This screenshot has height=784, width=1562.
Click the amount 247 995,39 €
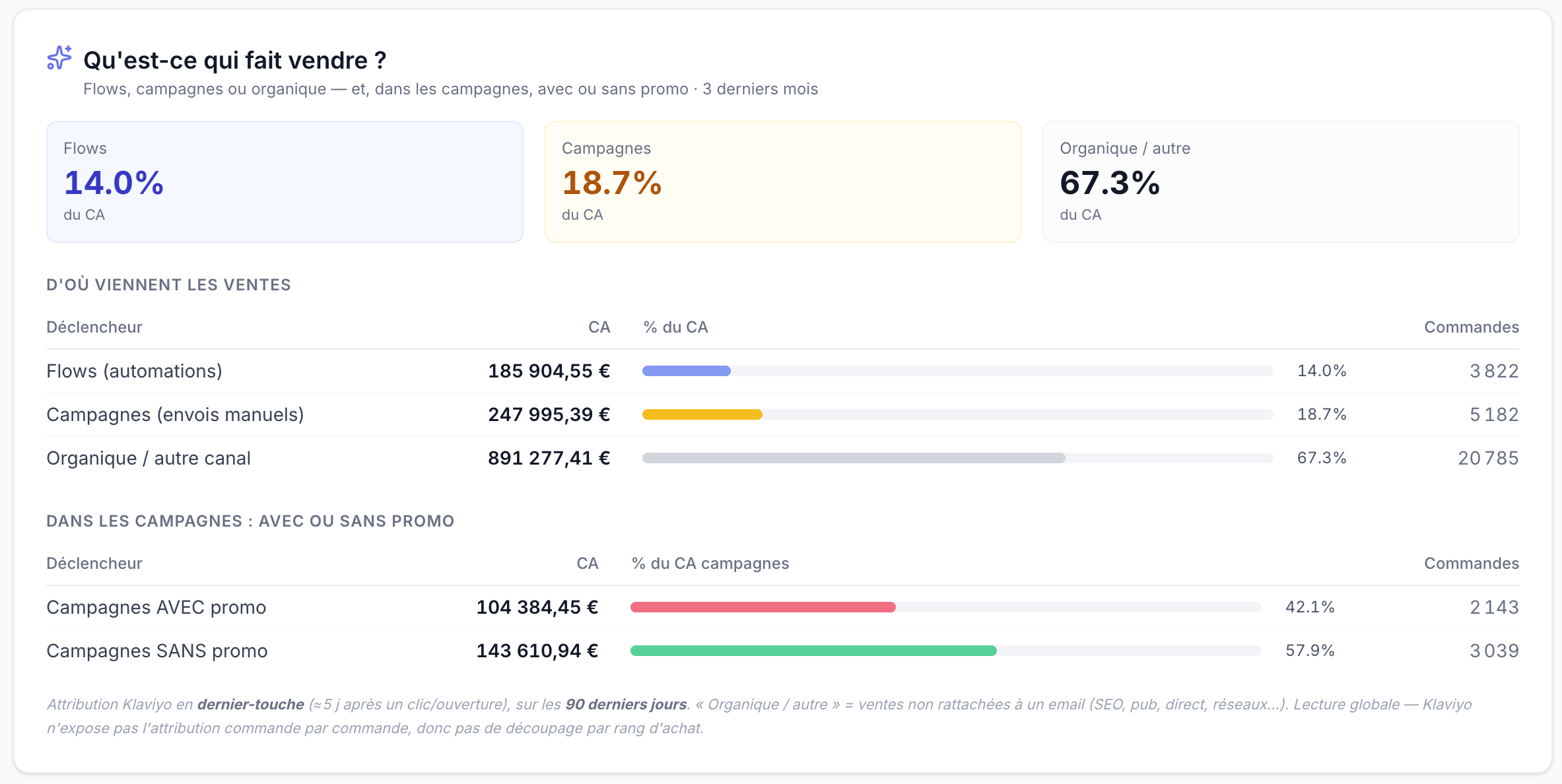[x=549, y=414]
